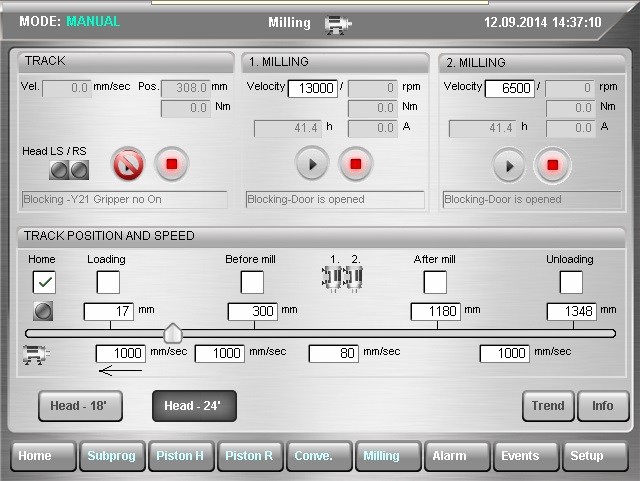Switch to the Milling tab

pyautogui.click(x=388, y=456)
